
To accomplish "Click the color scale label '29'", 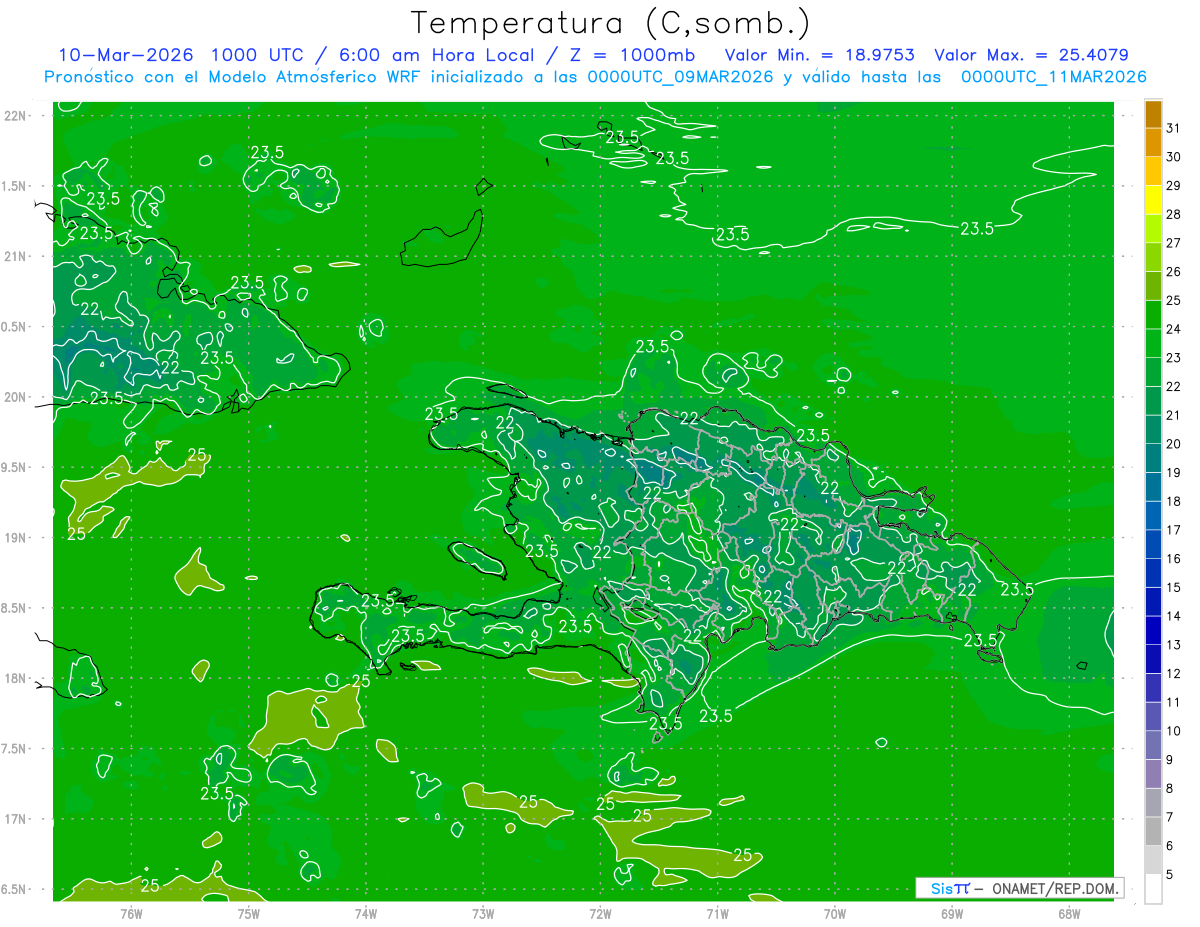I will 1173,185.
